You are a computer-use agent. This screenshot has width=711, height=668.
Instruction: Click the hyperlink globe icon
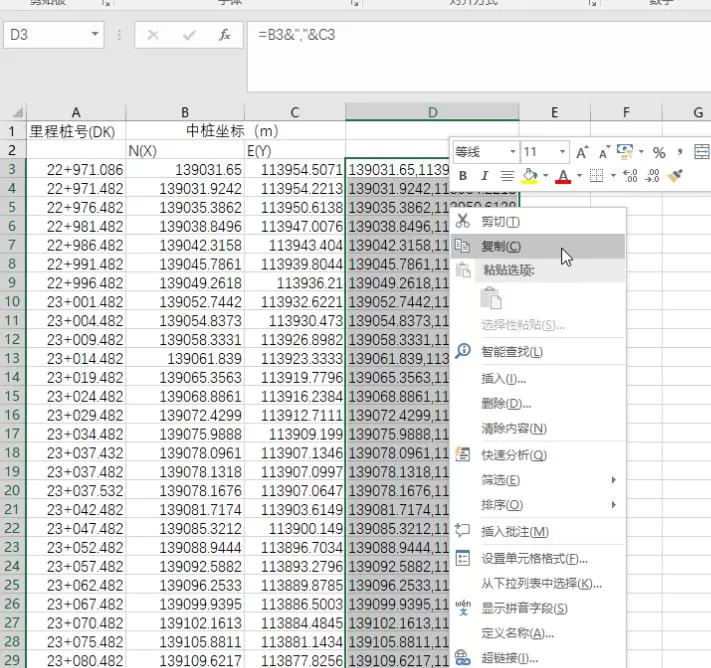463,658
